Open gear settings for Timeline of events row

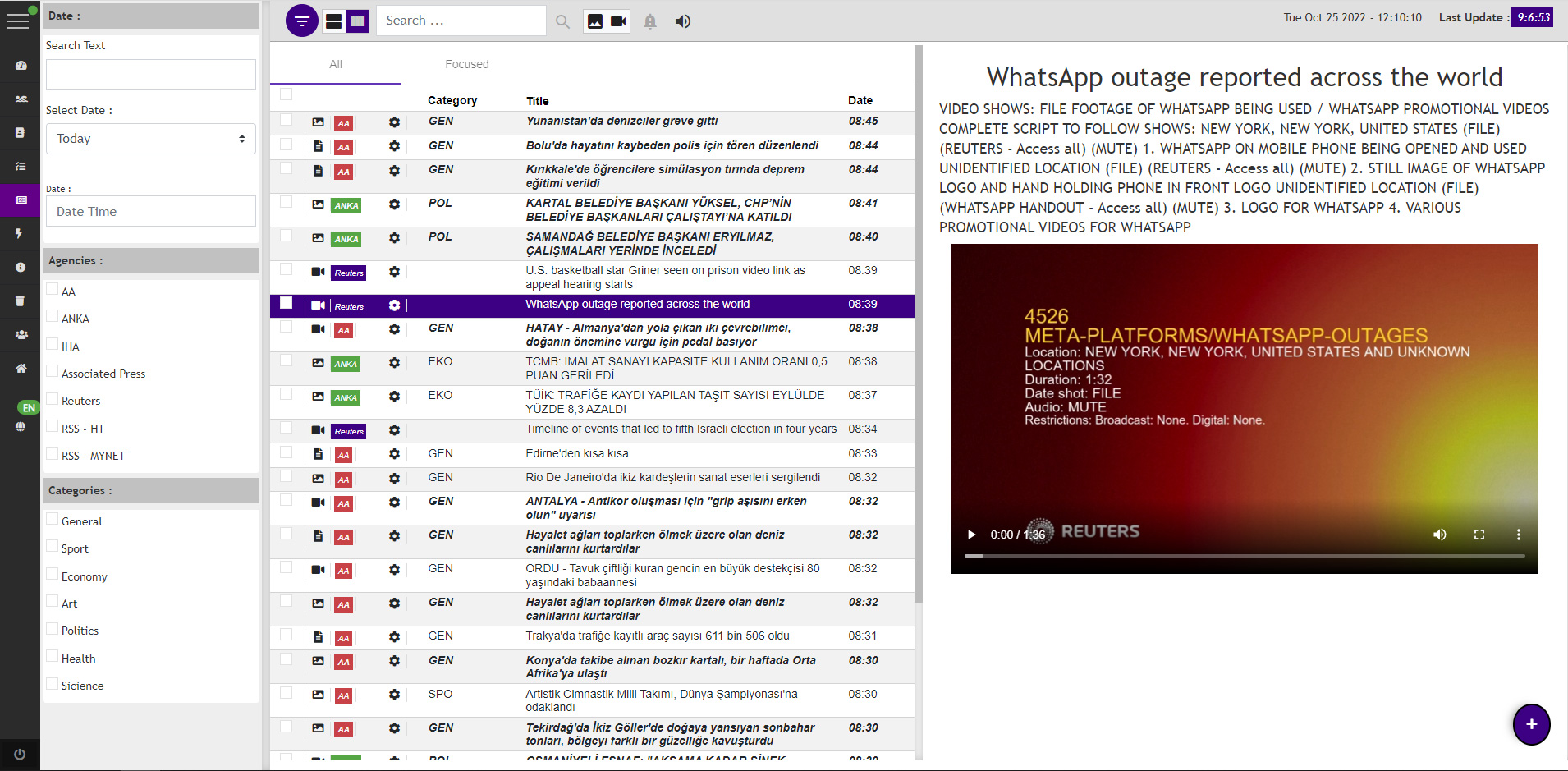394,430
